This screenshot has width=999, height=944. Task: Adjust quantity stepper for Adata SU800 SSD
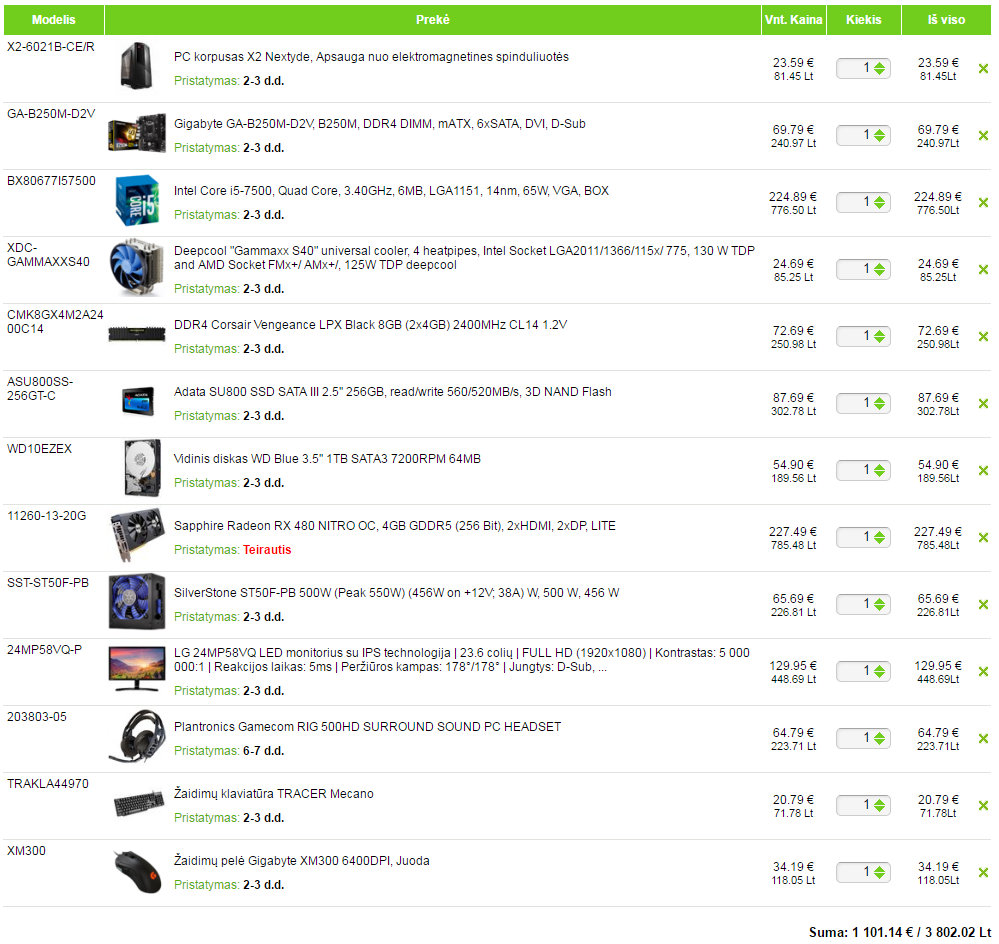pyautogui.click(x=879, y=404)
